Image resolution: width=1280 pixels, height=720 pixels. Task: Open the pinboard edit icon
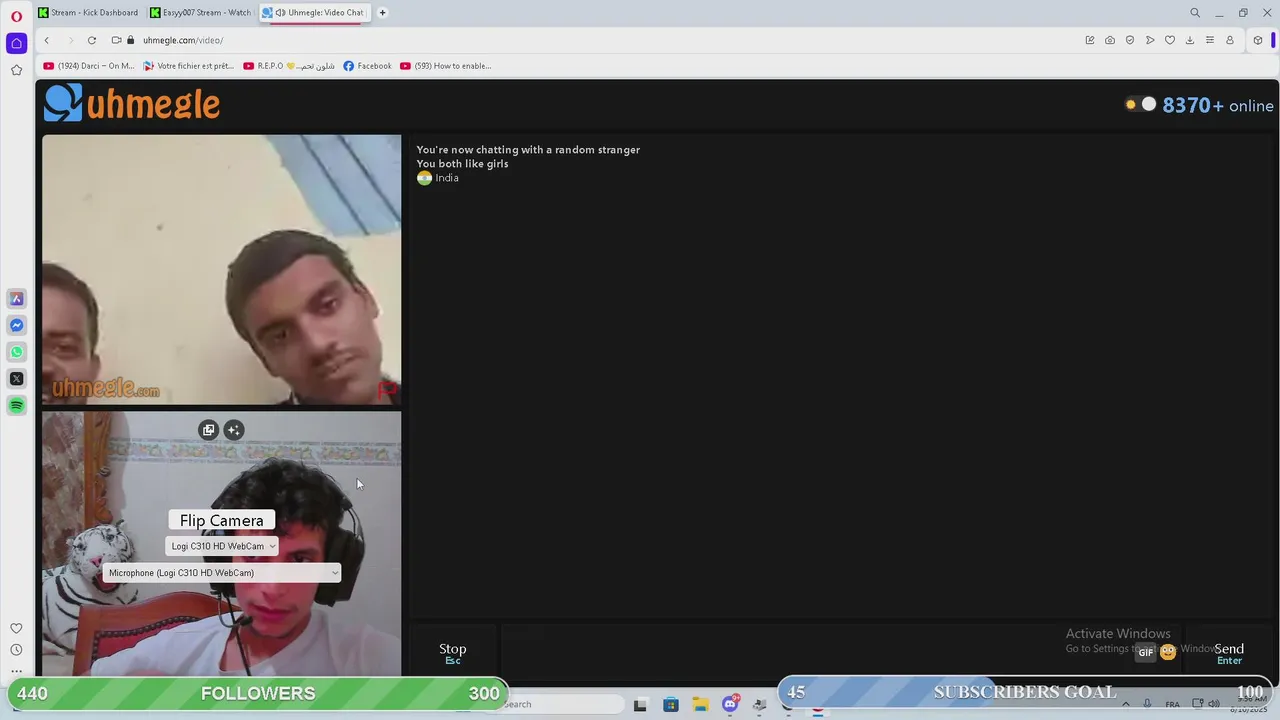point(1090,40)
